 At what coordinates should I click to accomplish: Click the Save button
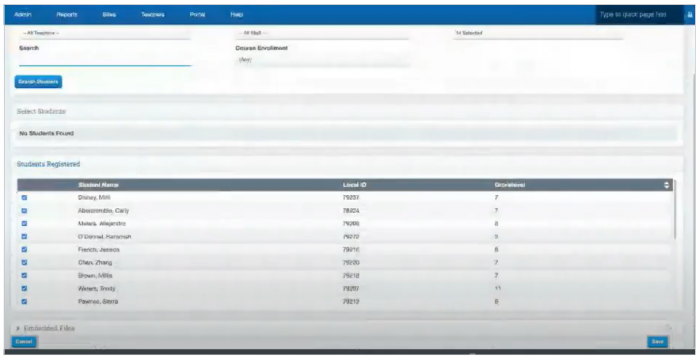pos(658,342)
